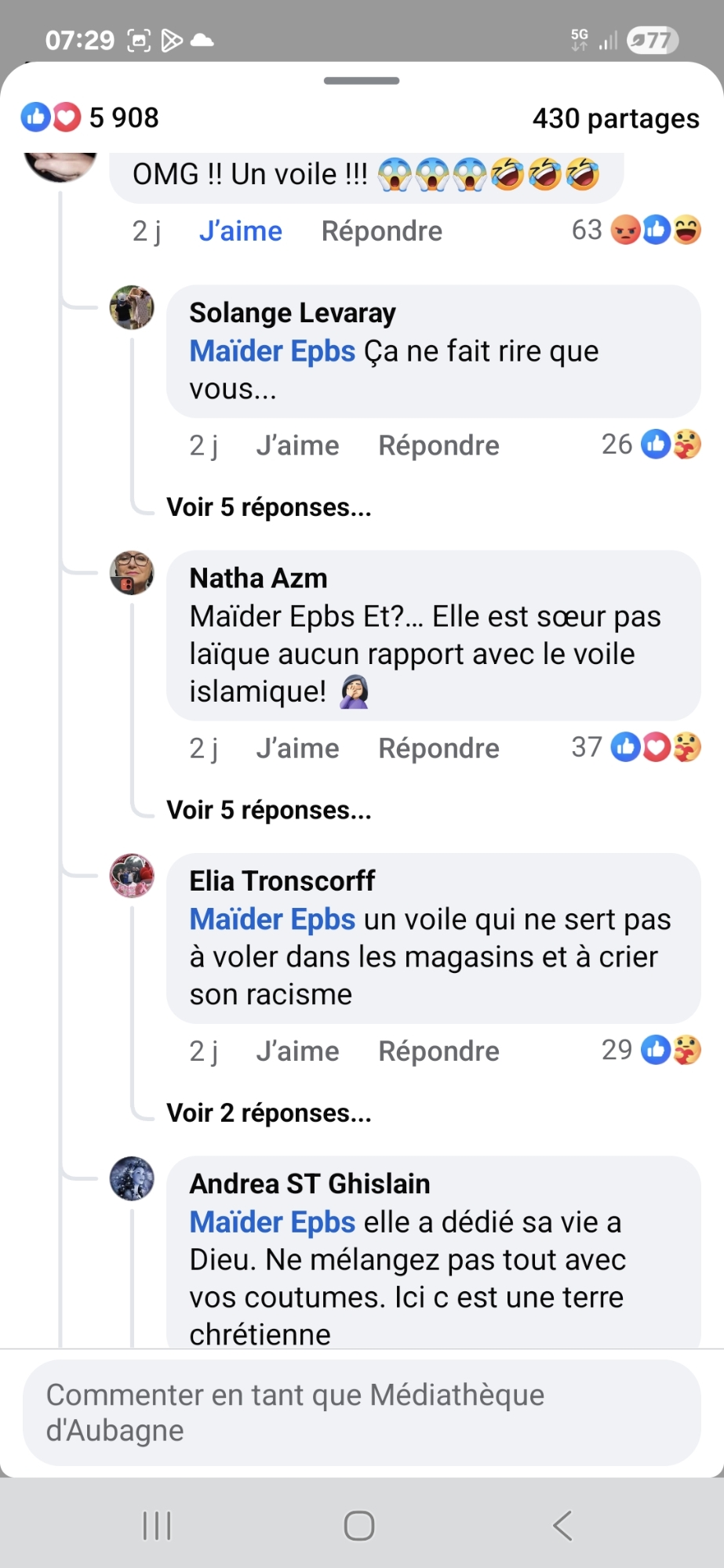Like Natha Azm's comment with J'aime

(297, 748)
